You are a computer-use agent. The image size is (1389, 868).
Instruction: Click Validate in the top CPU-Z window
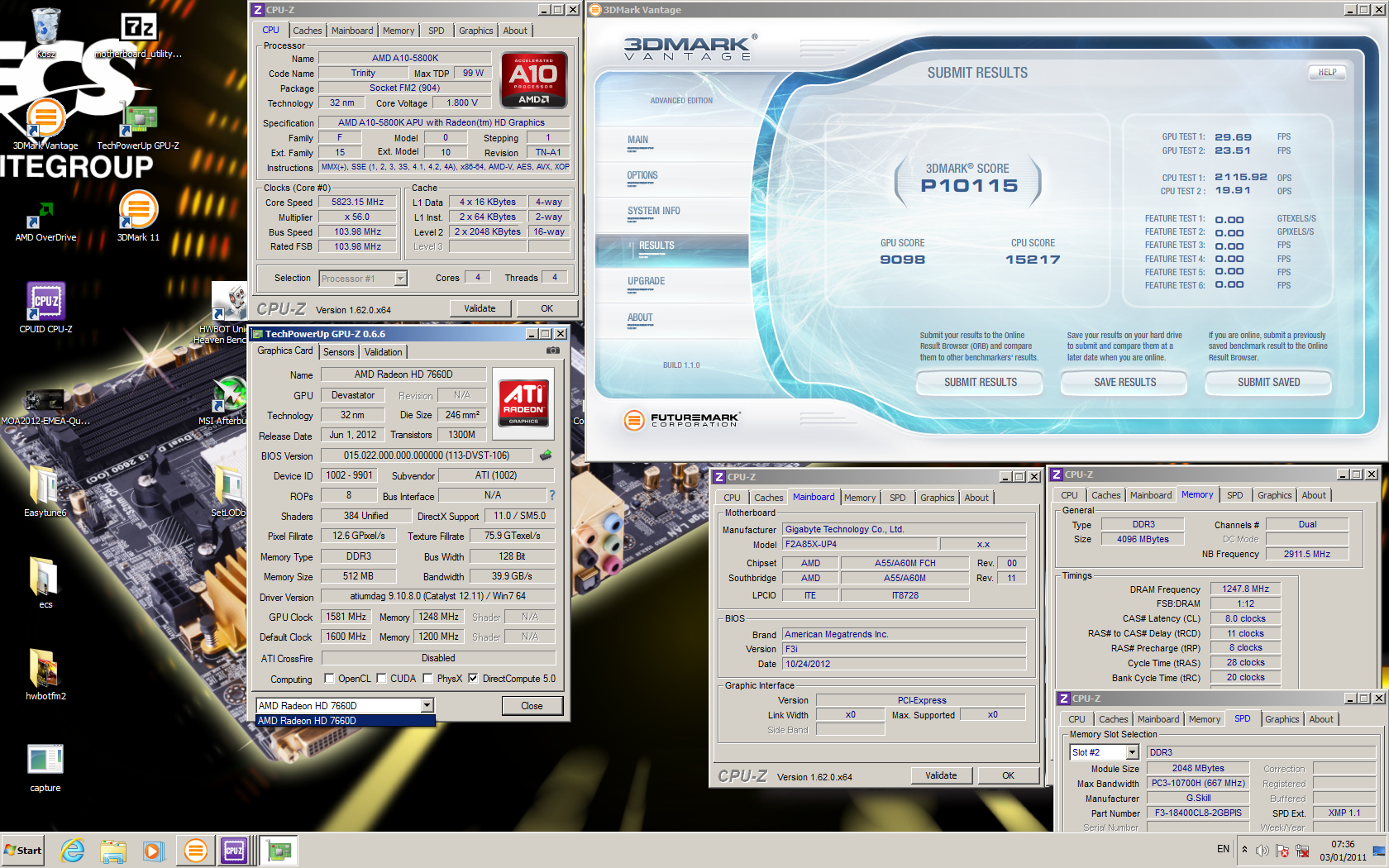480,308
